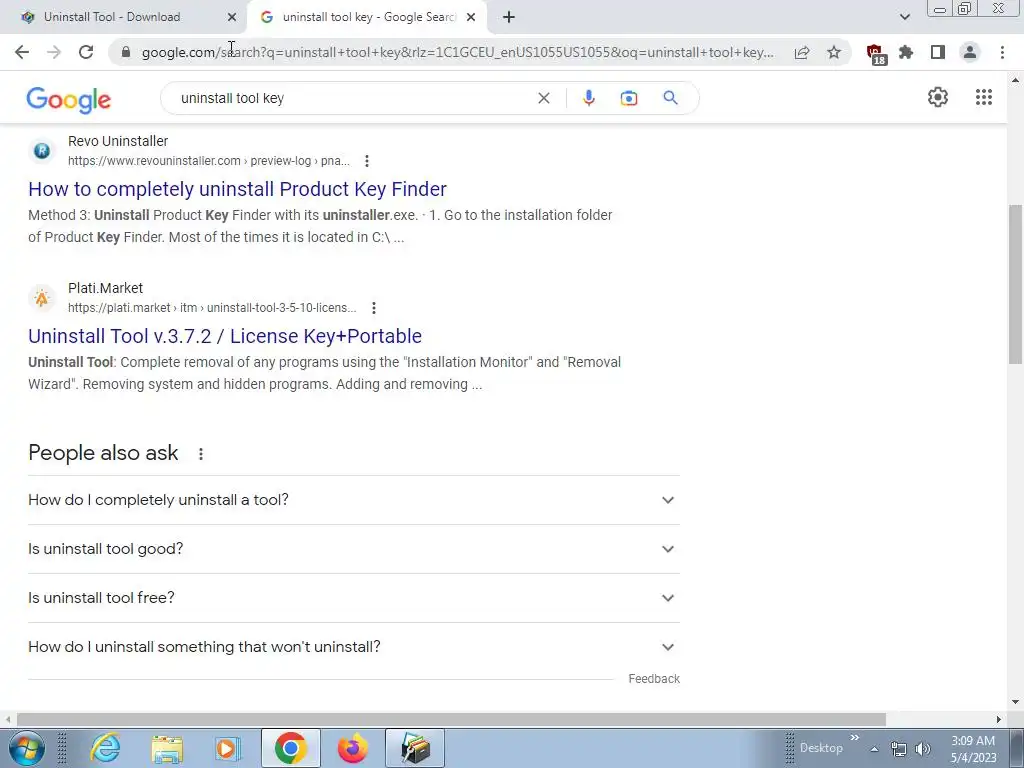Open the uBlock extension icon showing 18
This screenshot has width=1024, height=768.
tap(874, 54)
